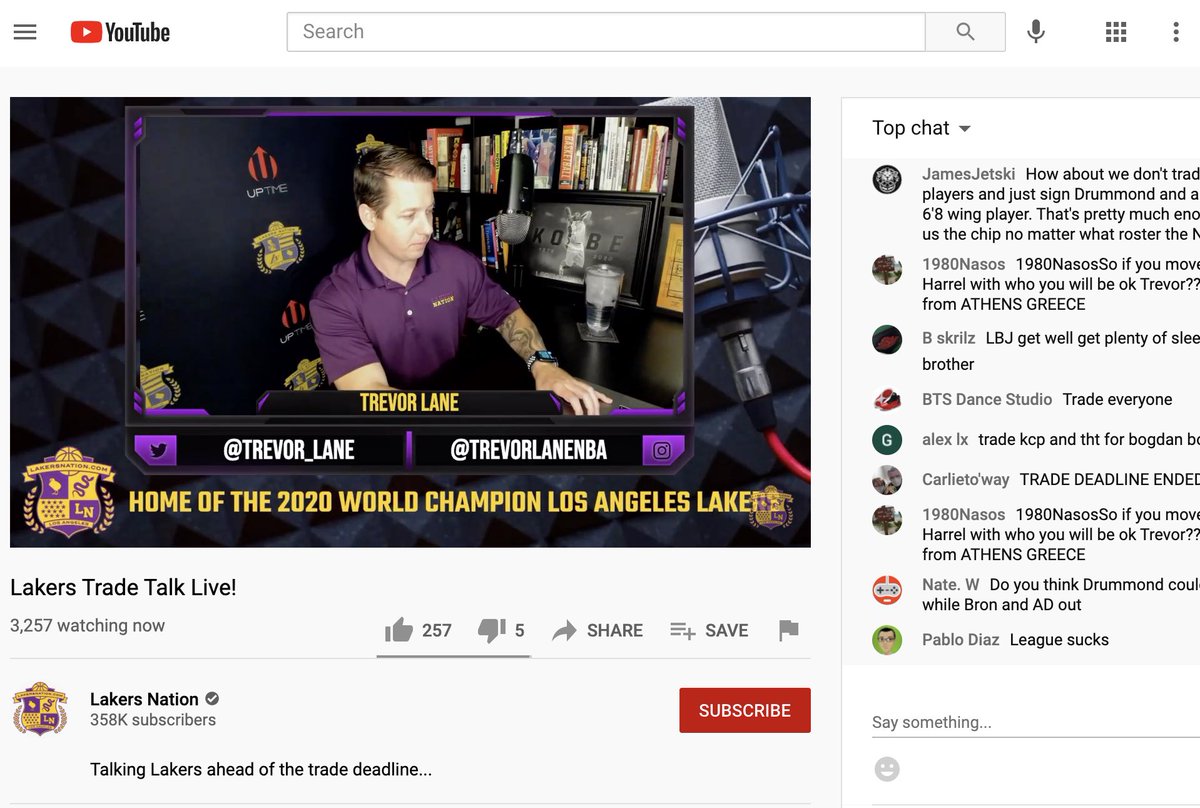Expand the Top chat dropdown
The width and height of the screenshot is (1200, 808).
tap(921, 128)
